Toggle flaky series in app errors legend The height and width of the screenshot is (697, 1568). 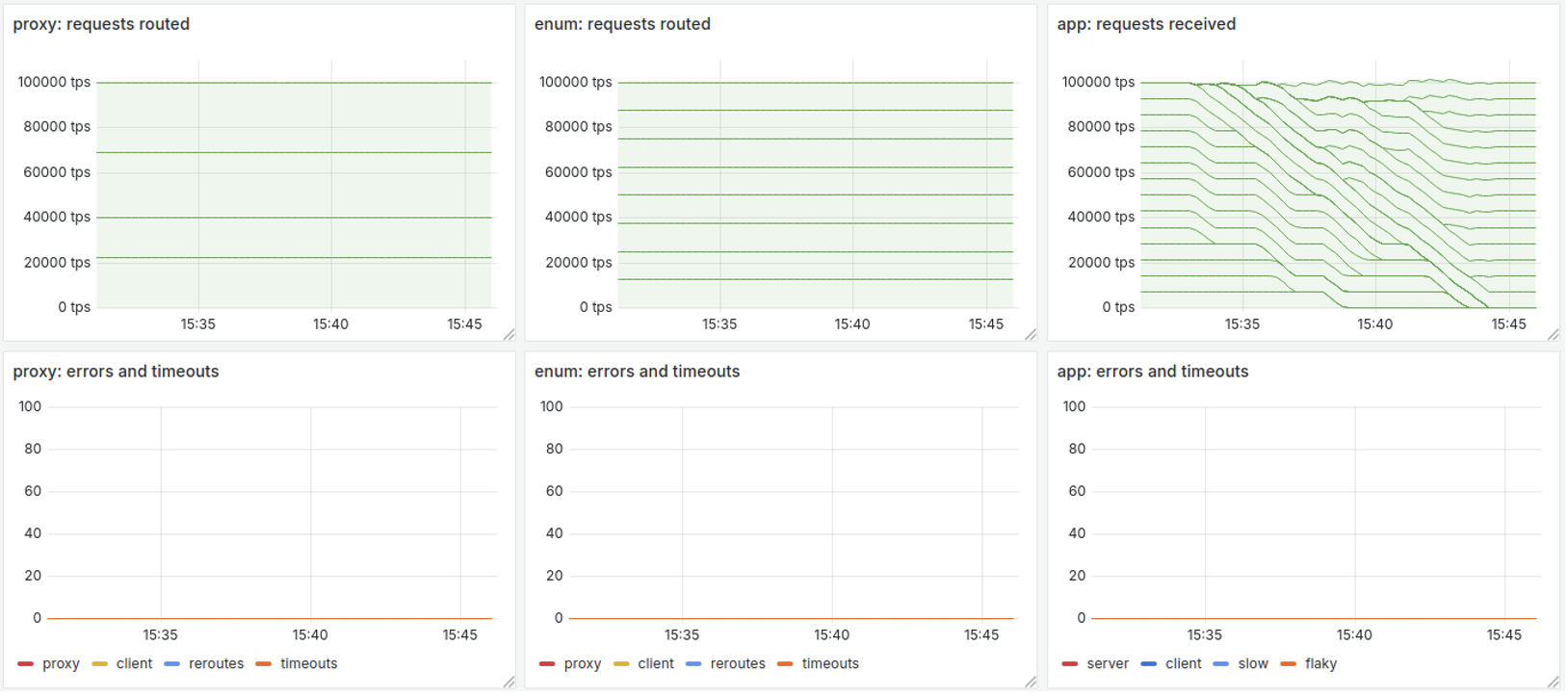(x=1320, y=664)
